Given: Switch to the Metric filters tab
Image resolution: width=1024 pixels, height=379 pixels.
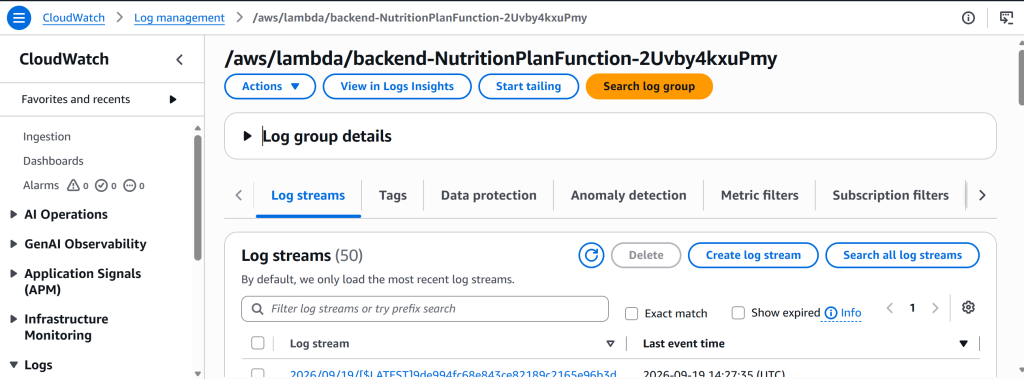Looking at the screenshot, I should click(x=760, y=195).
